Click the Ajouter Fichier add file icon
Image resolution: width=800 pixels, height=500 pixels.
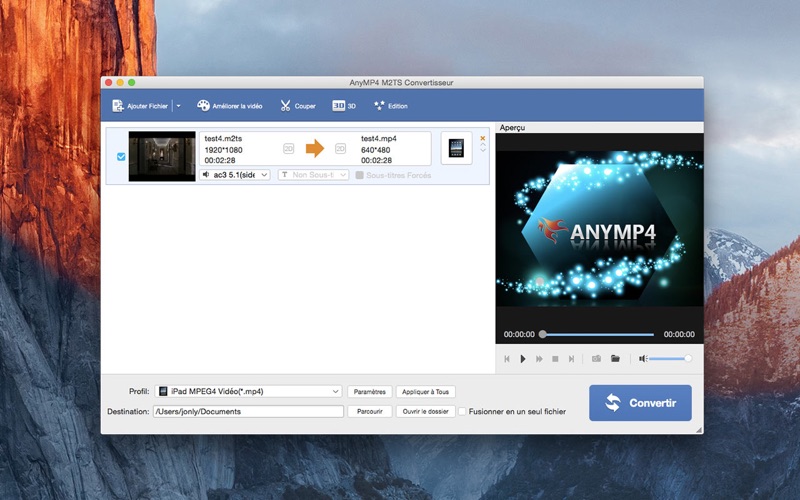(118, 106)
